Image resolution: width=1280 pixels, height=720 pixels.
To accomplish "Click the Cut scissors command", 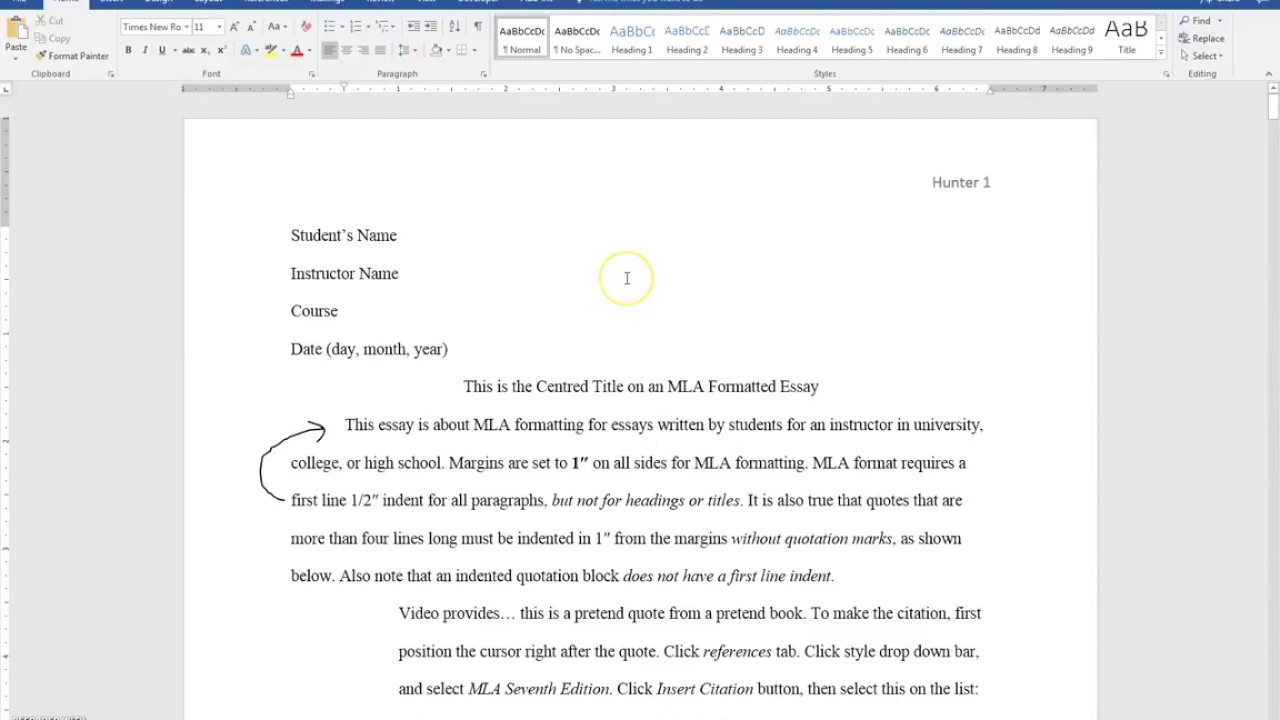I will [x=49, y=20].
